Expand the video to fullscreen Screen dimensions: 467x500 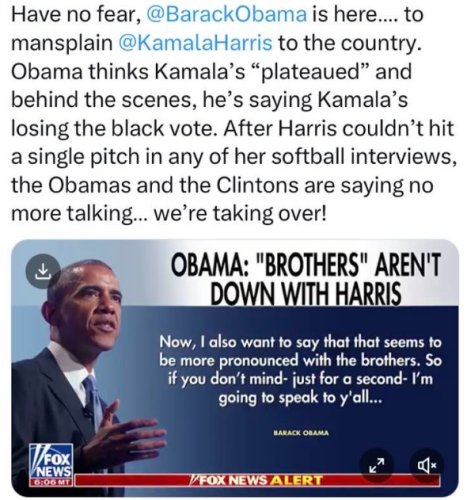pyautogui.click(x=377, y=465)
